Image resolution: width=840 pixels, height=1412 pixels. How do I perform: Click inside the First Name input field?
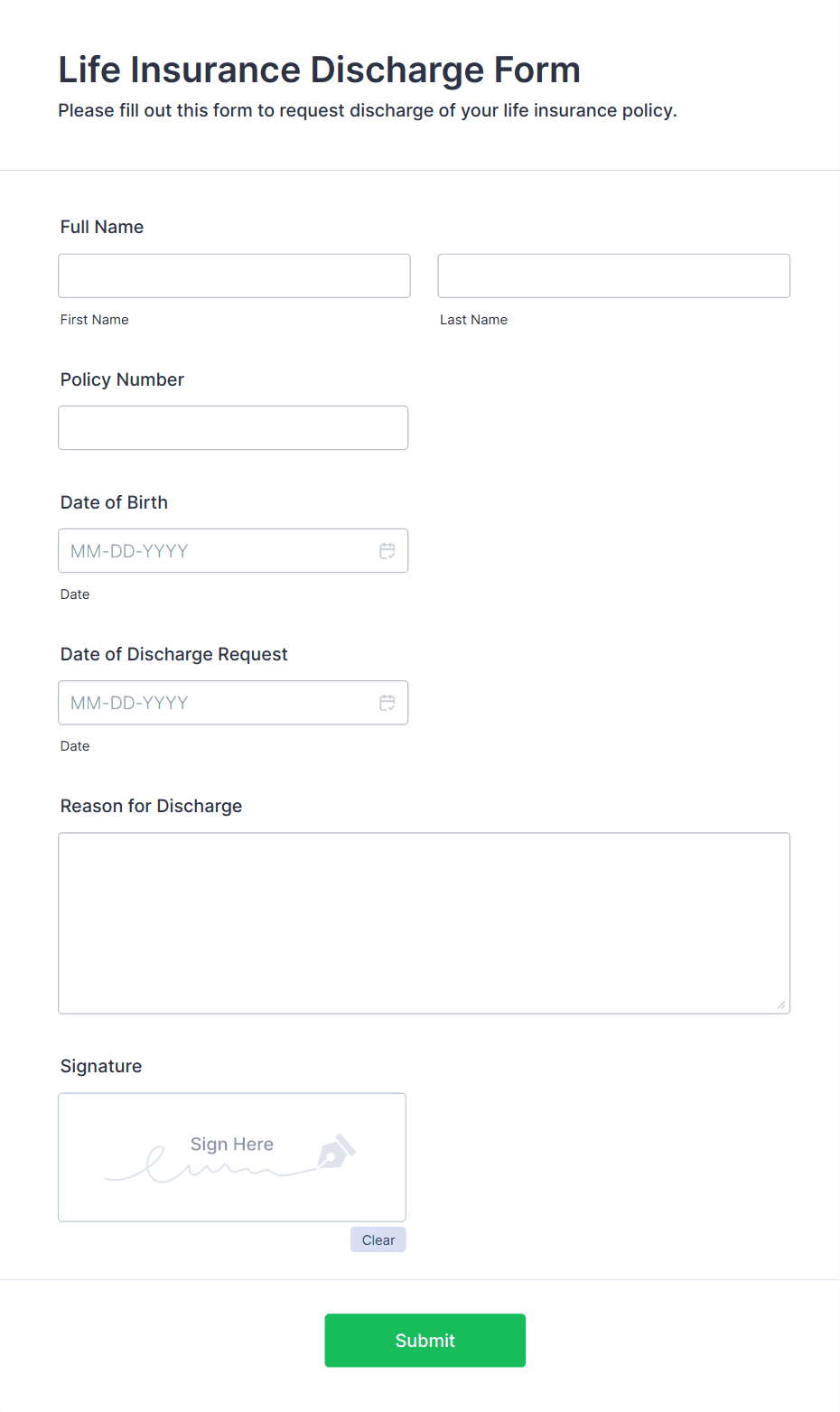pyautogui.click(x=233, y=276)
